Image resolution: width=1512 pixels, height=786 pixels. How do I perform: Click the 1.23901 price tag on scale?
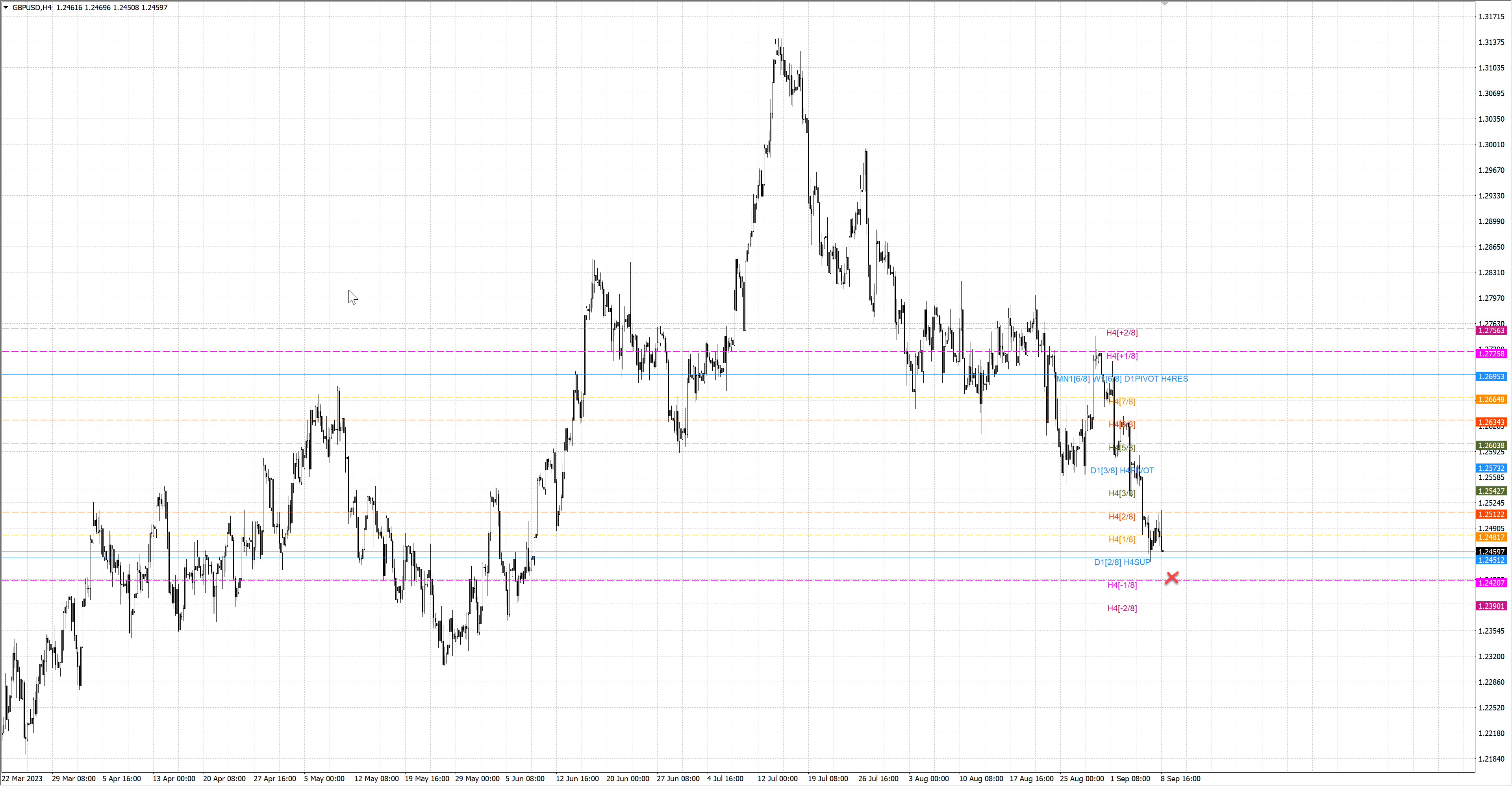[1491, 606]
